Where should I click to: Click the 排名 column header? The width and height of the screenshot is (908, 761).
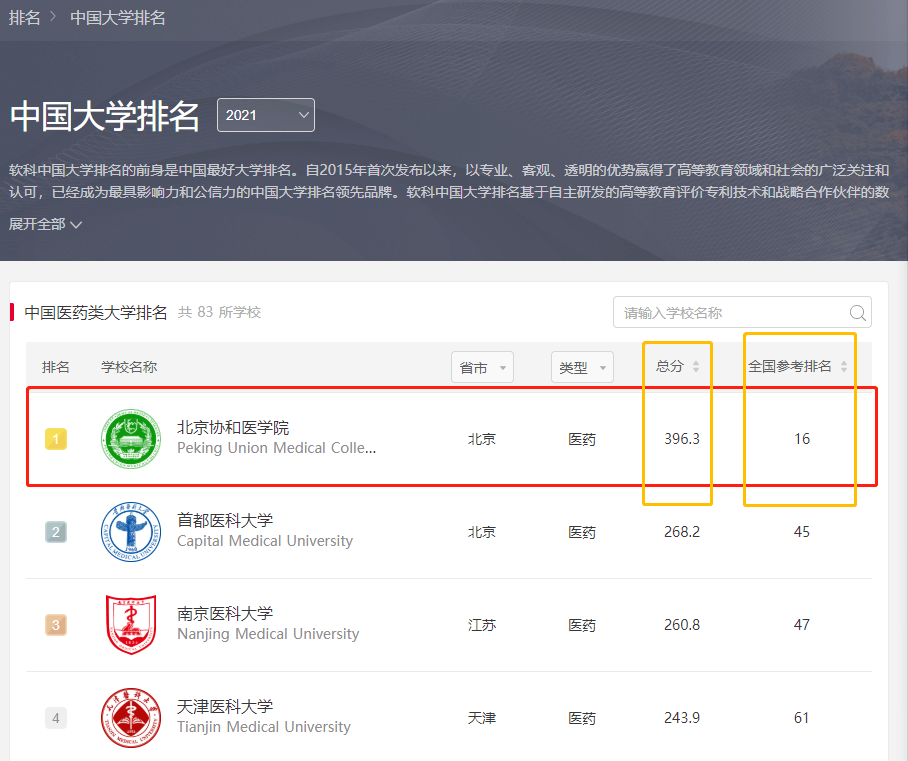(56, 367)
